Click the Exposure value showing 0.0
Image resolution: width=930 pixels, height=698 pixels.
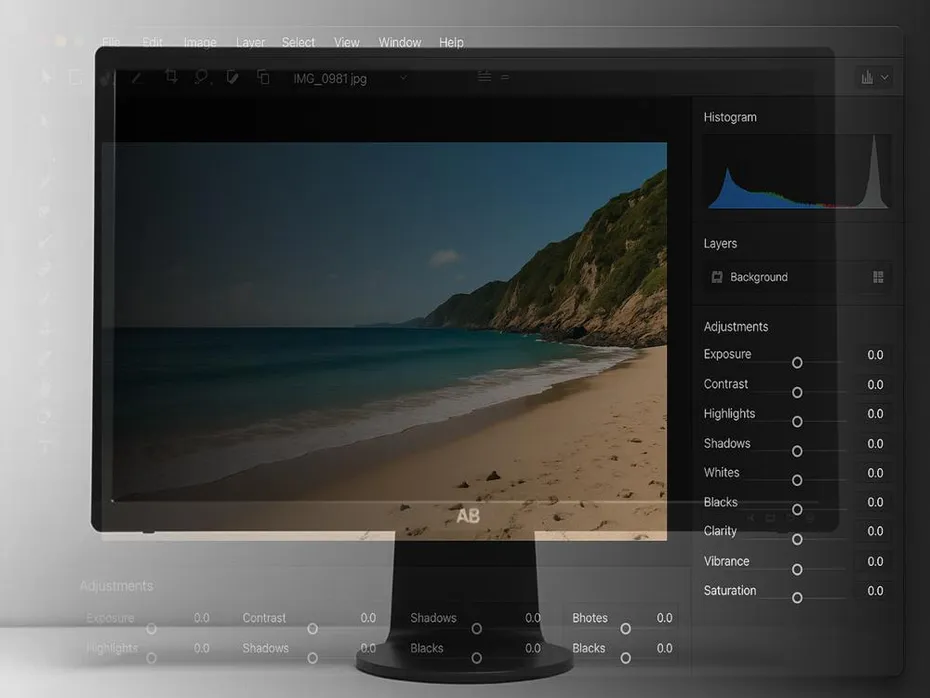[x=874, y=354]
